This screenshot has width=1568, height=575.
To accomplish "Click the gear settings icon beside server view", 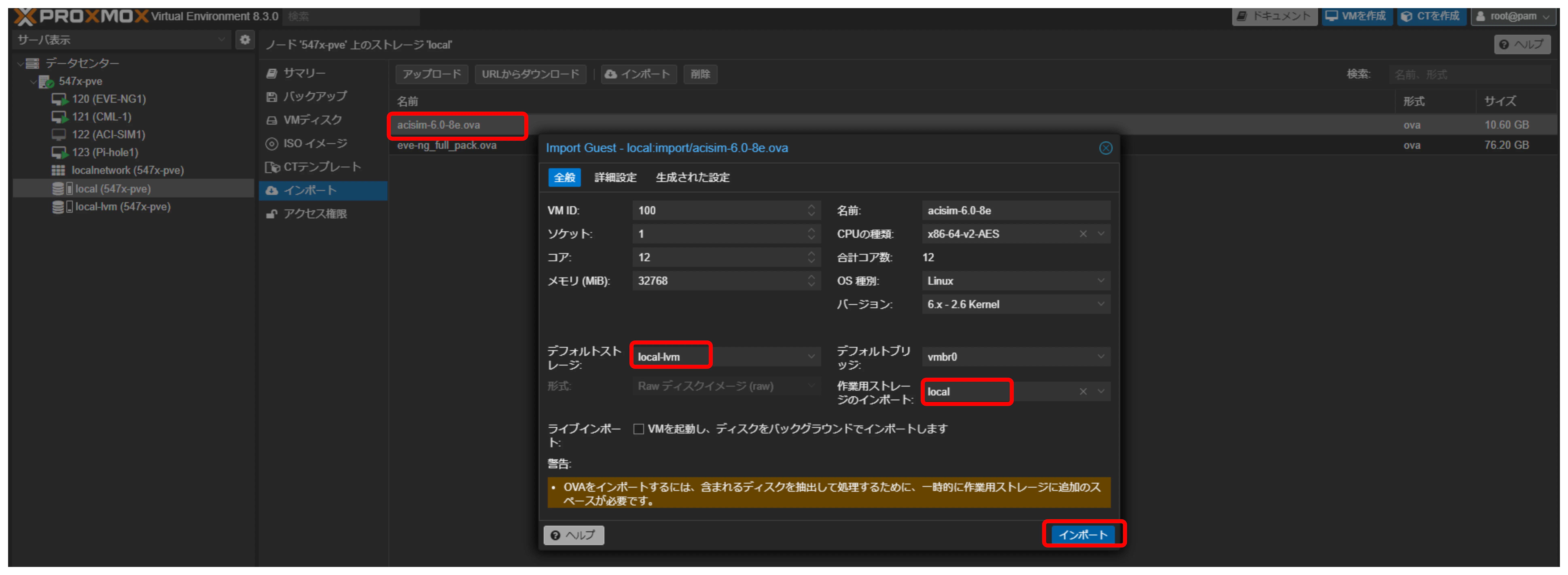I will pyautogui.click(x=245, y=40).
